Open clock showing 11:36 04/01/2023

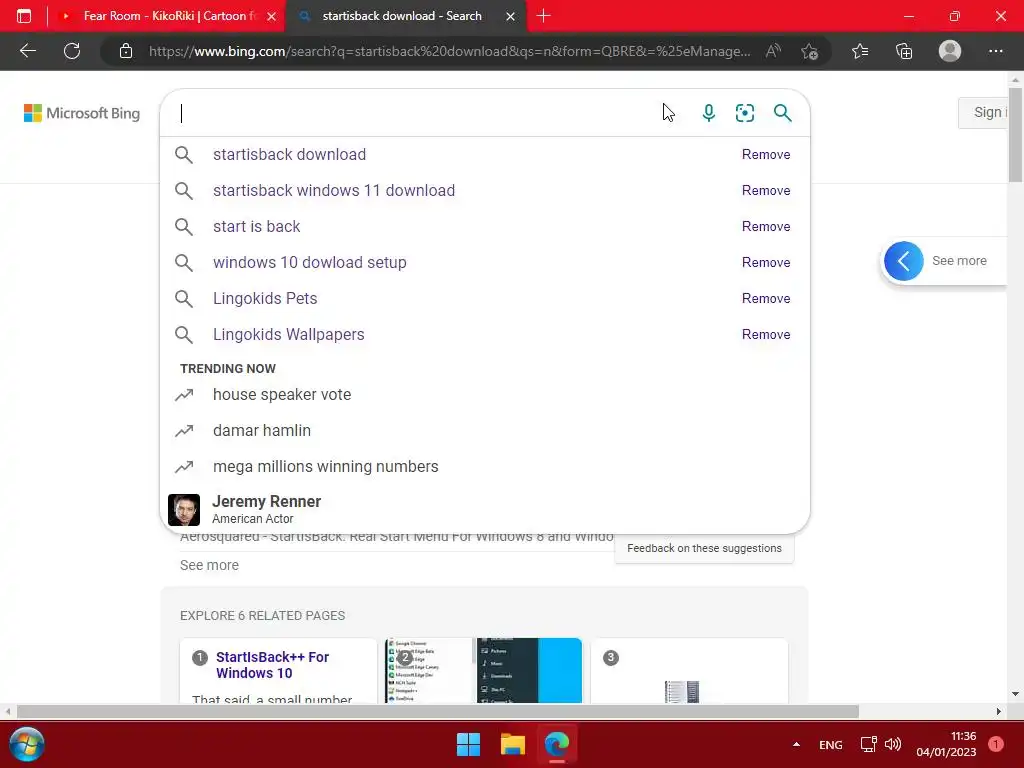(946, 744)
